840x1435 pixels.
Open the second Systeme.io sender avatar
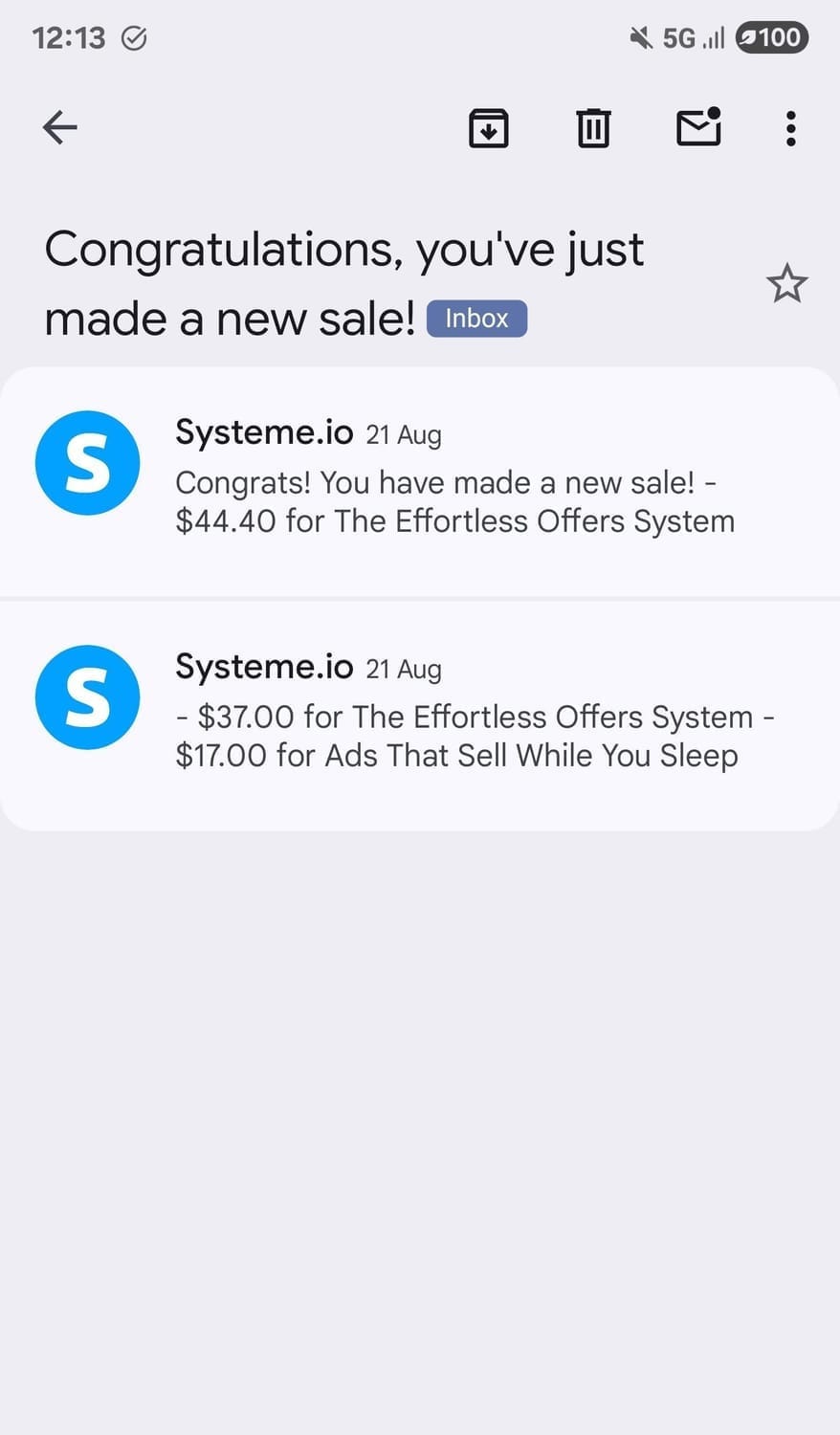pyautogui.click(x=87, y=697)
